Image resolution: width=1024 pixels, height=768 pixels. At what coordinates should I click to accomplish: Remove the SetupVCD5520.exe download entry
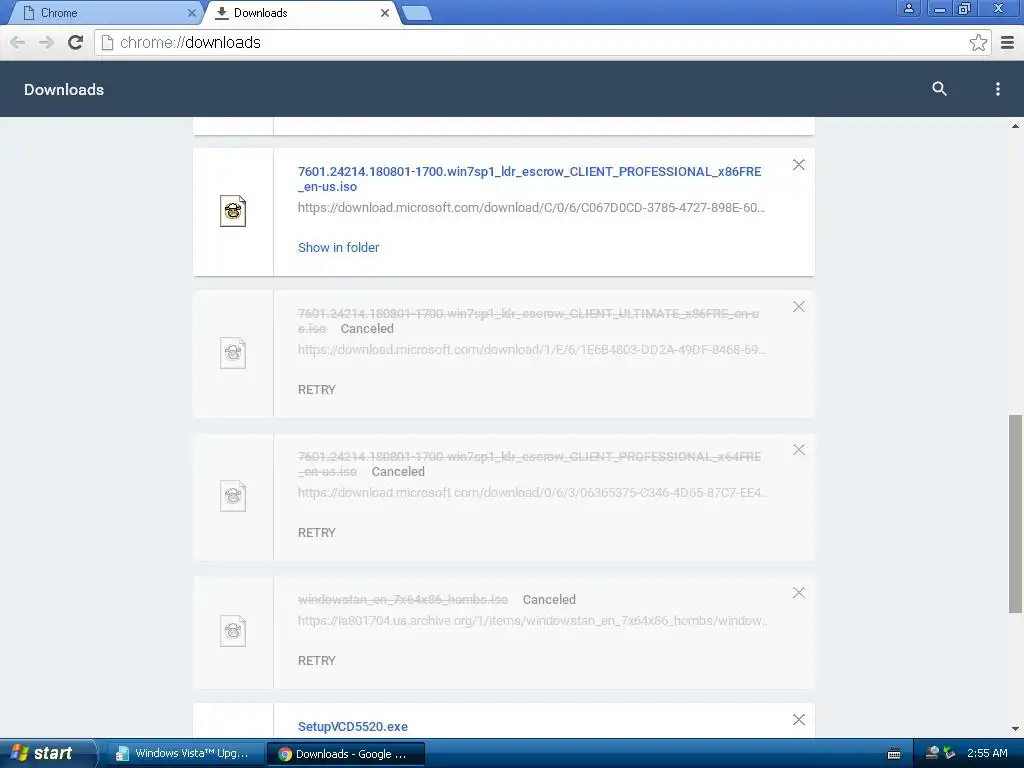pyautogui.click(x=798, y=720)
